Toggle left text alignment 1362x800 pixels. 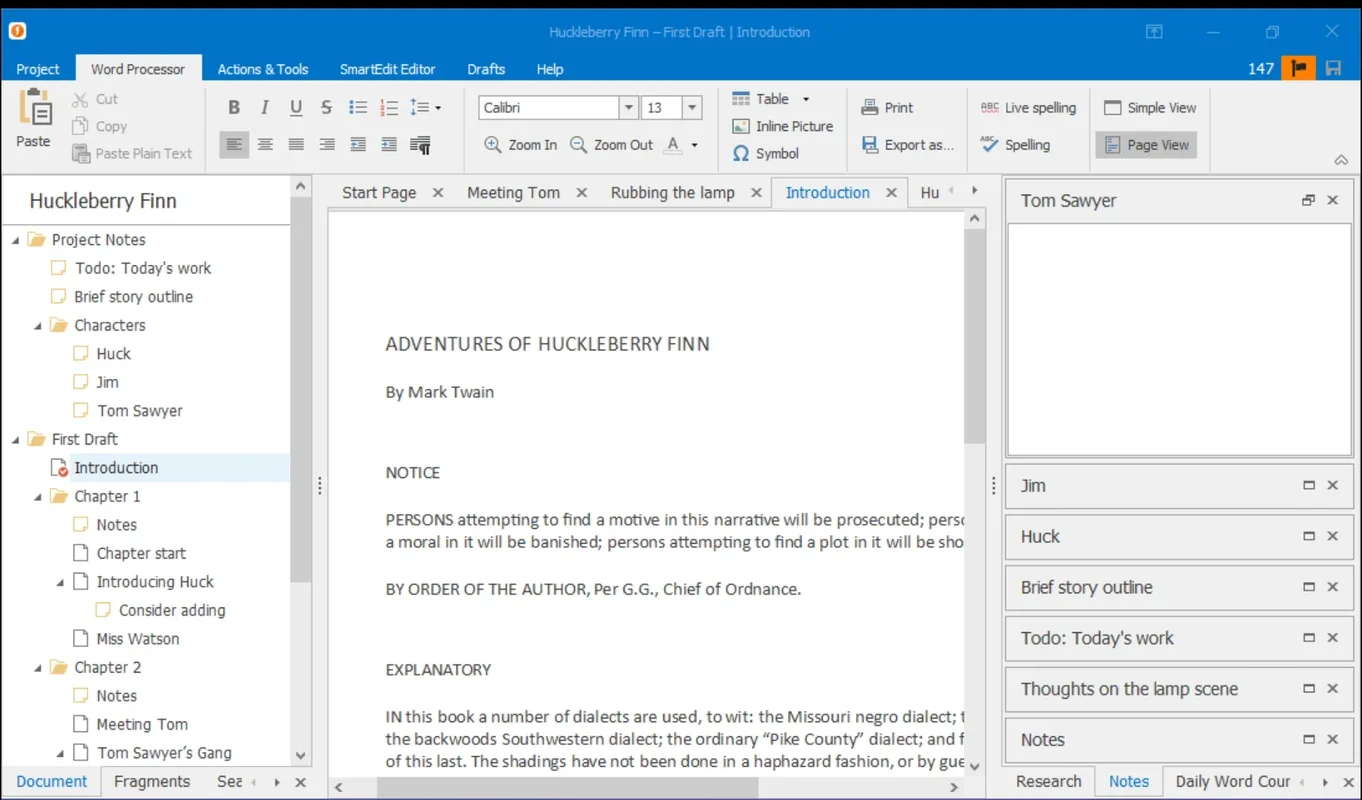[x=234, y=145]
